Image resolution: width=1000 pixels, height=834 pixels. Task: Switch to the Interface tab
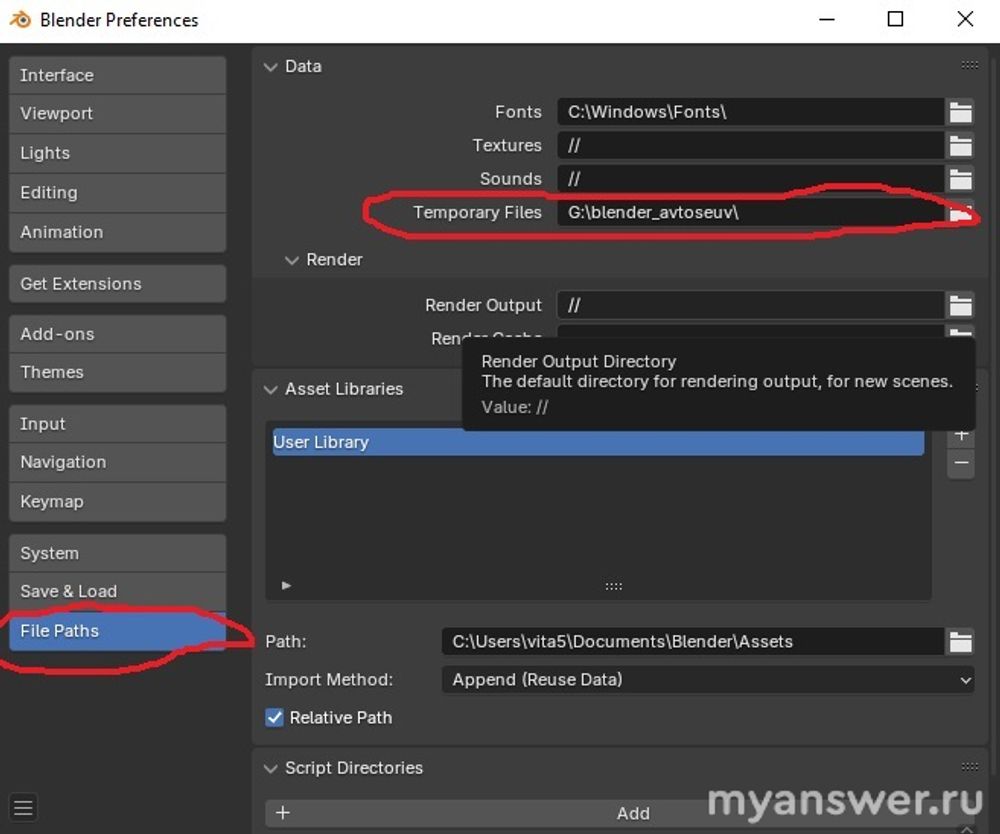coord(117,75)
